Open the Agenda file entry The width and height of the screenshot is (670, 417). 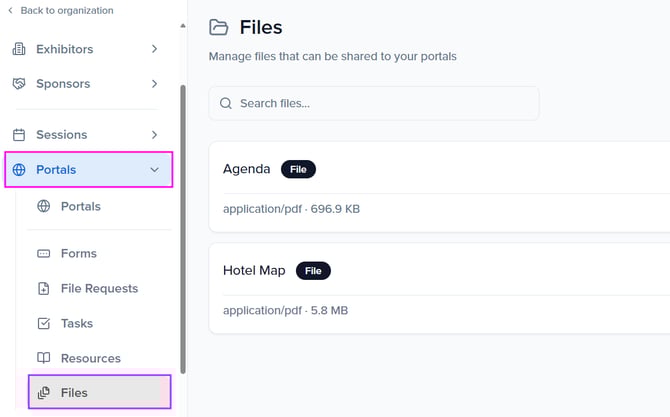(247, 169)
